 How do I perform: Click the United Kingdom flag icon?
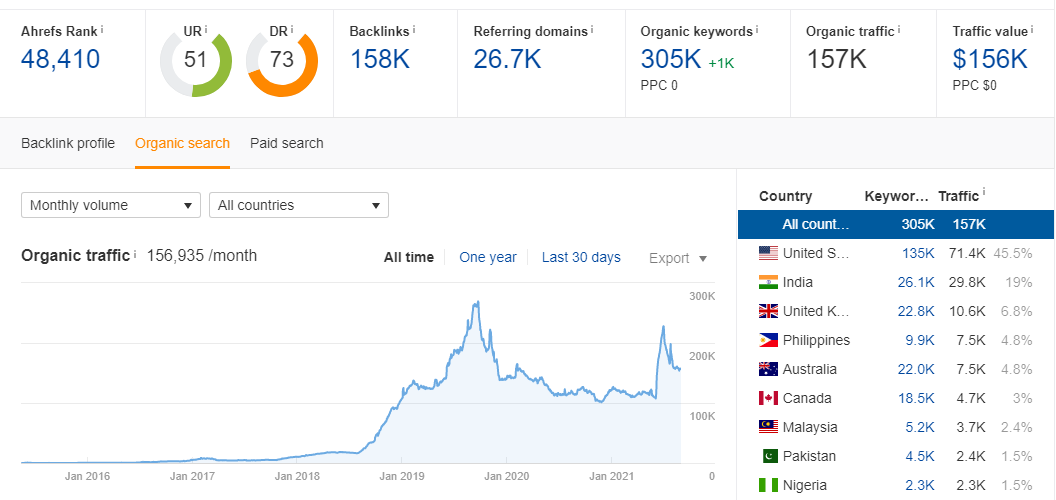pyautogui.click(x=768, y=311)
